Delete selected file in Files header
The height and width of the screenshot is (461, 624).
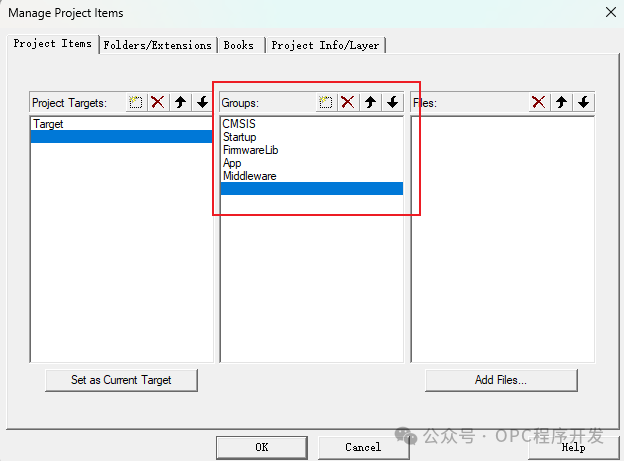[x=539, y=103]
